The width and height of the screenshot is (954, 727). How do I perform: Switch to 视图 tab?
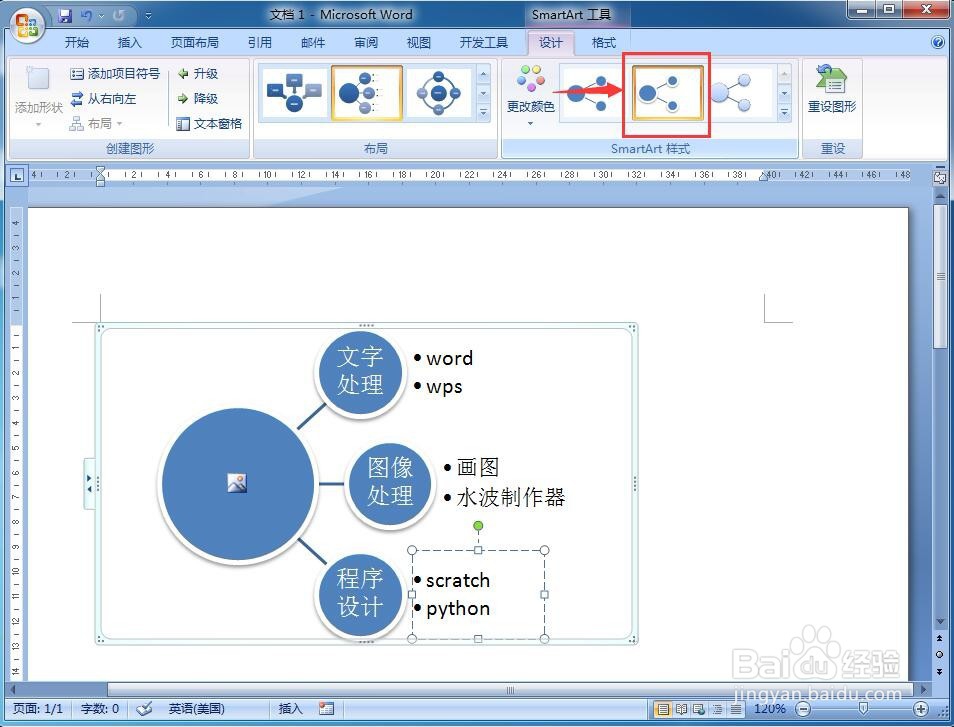(419, 42)
